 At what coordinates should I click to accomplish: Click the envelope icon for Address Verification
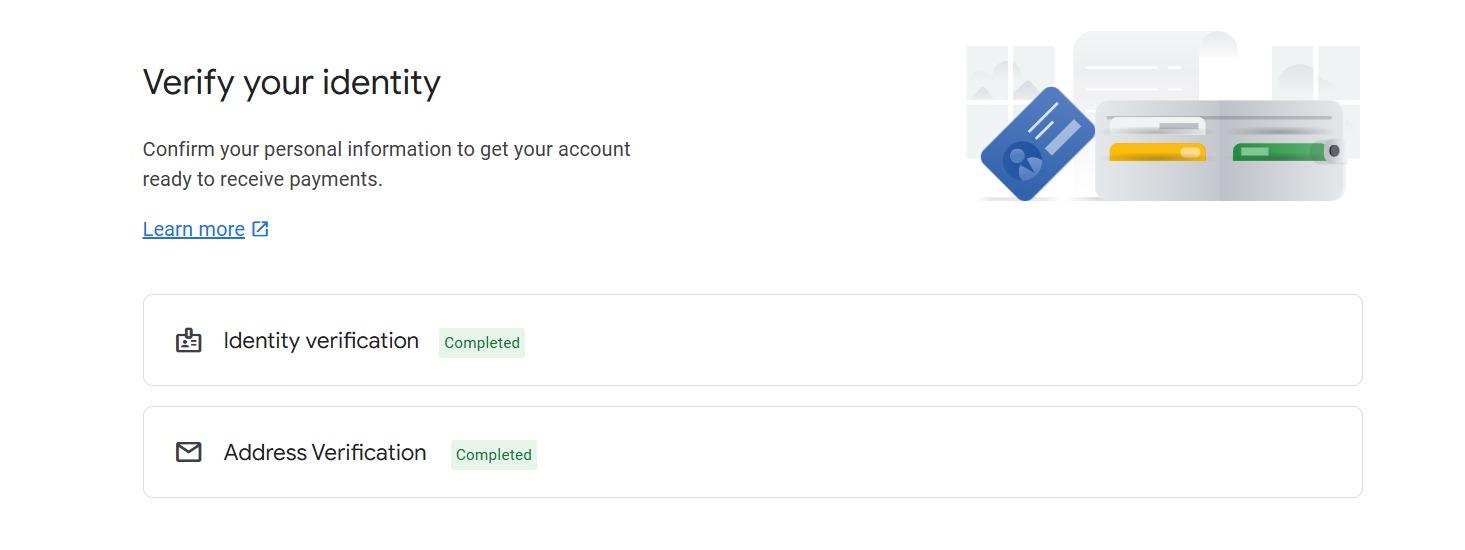point(189,453)
